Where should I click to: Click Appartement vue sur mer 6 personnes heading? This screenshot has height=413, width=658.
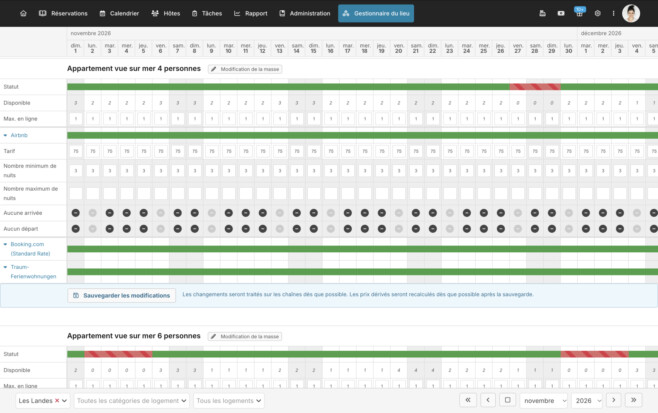133,336
